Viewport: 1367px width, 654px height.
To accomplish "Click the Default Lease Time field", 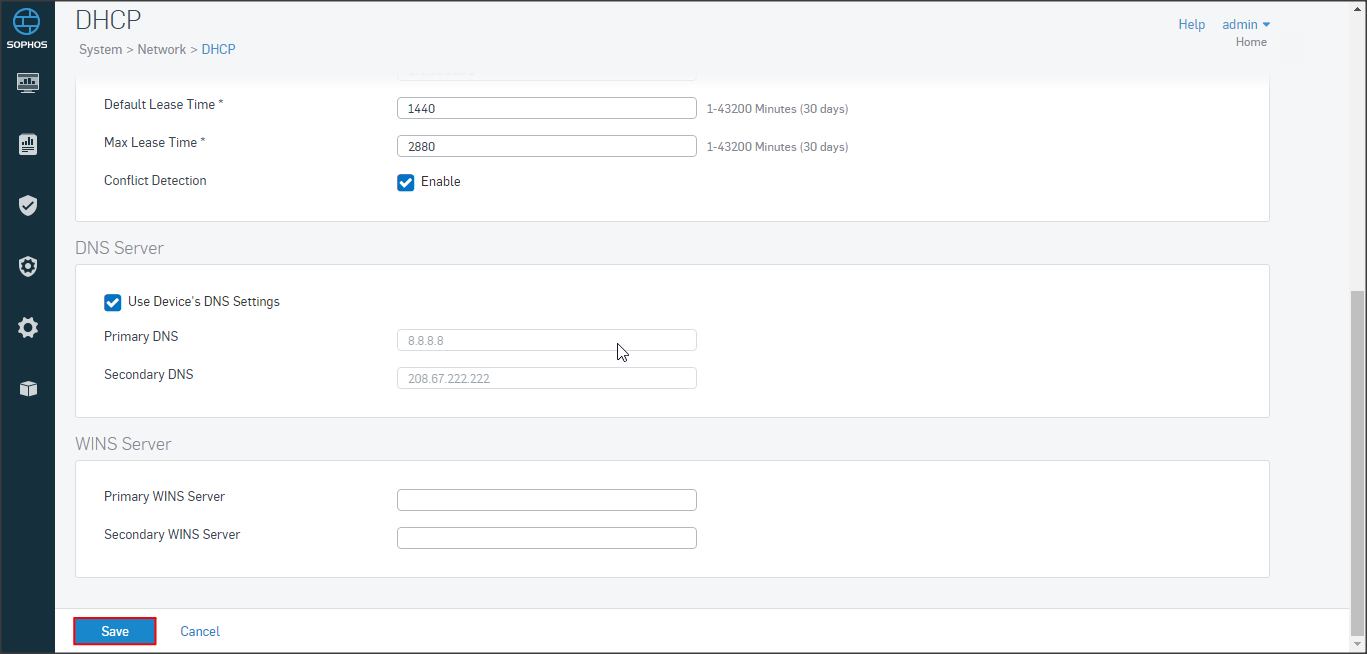I will tap(546, 108).
